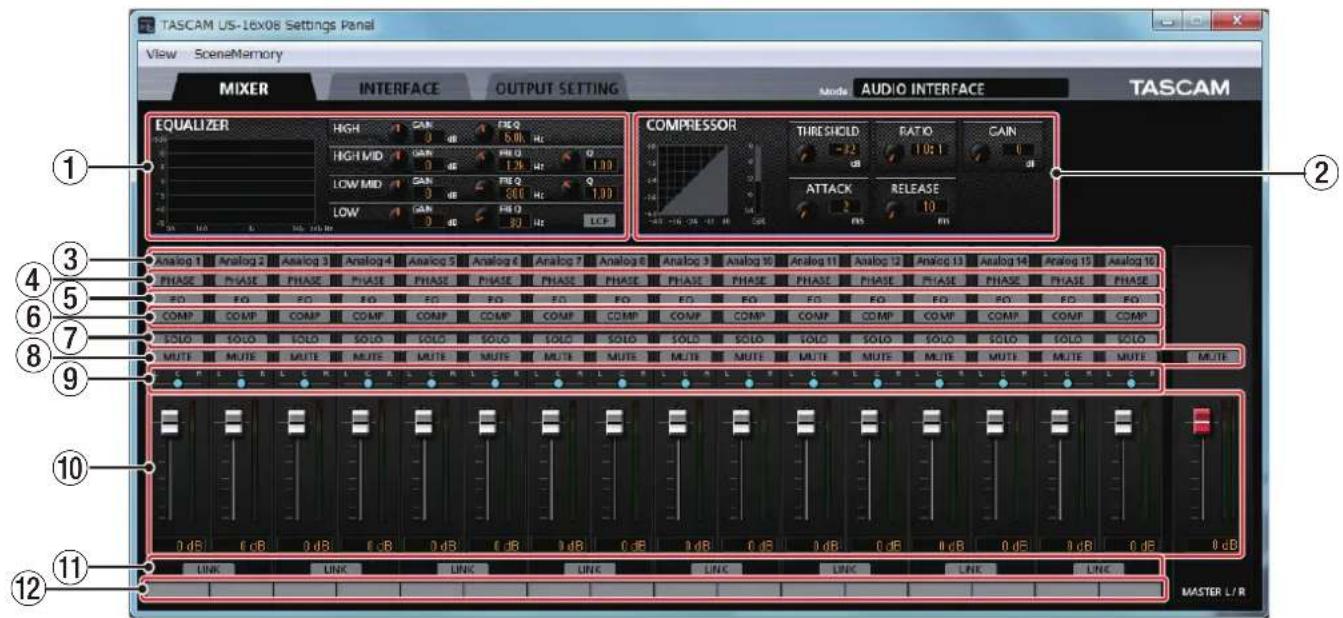
Task: Link Analog 3 and 4 channels
Action: 334,568
